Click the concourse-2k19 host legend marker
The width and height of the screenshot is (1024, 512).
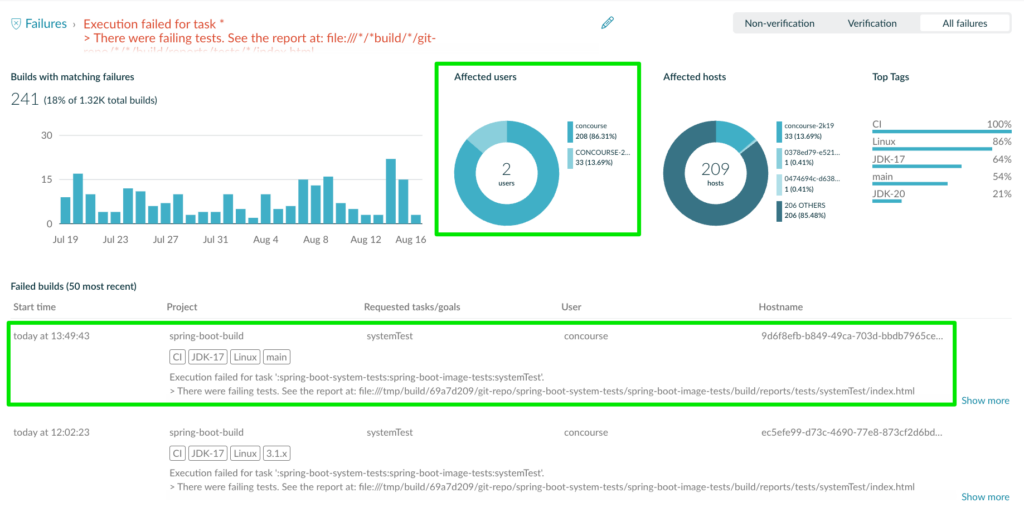tap(779, 131)
